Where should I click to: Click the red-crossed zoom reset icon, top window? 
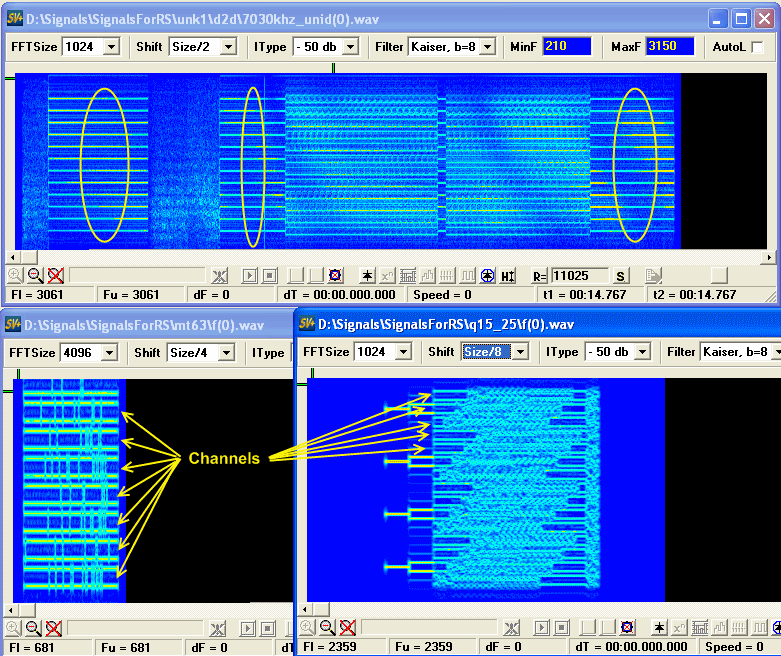pyautogui.click(x=54, y=276)
